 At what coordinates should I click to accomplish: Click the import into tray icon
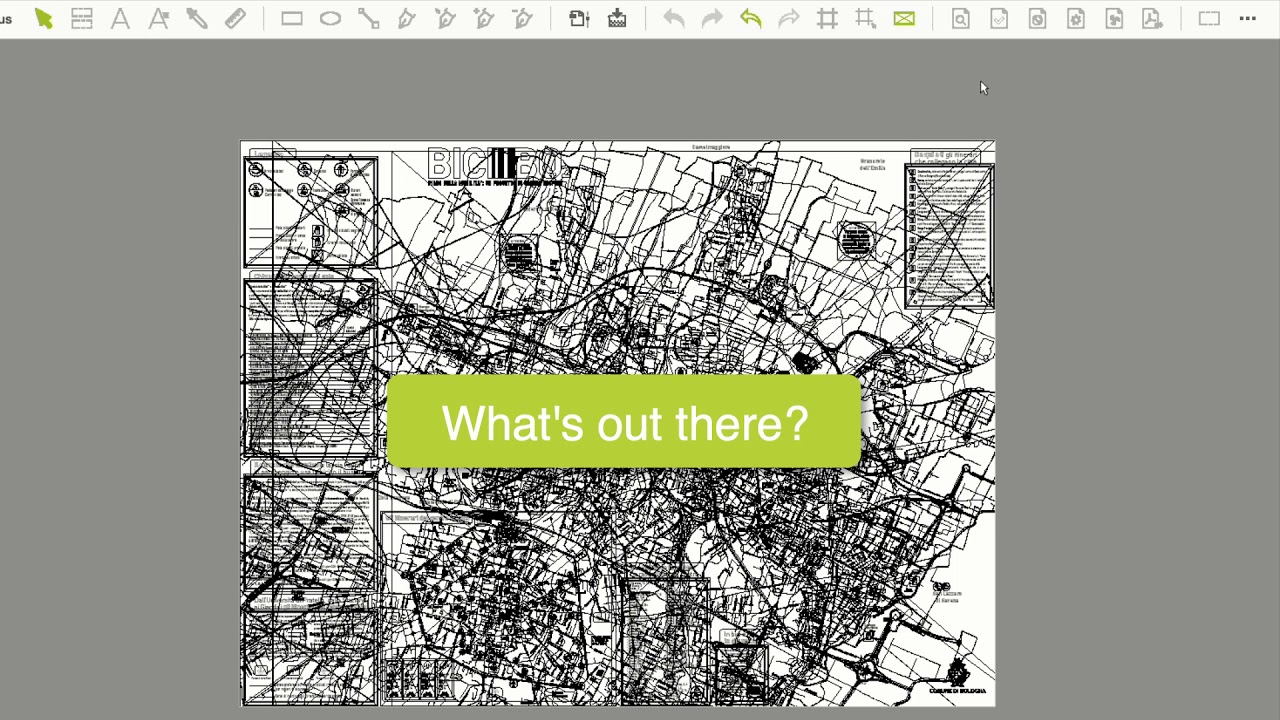(617, 19)
